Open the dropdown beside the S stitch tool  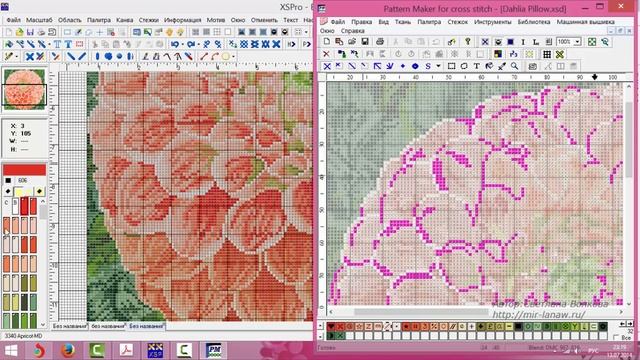438,66
